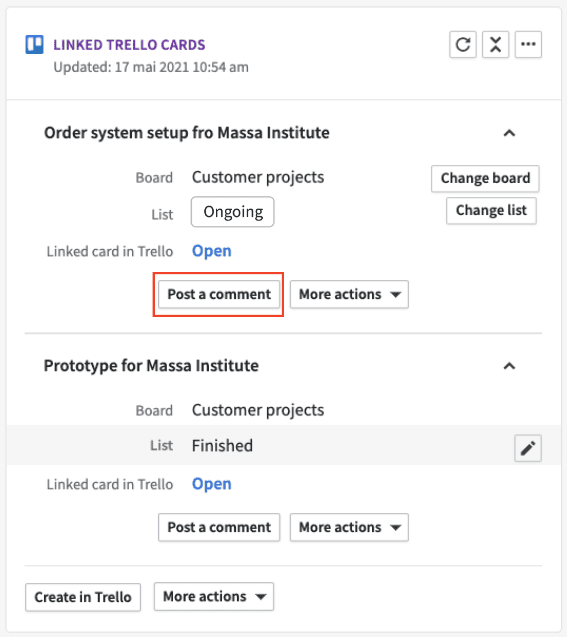
Task: Click the Trello logo icon
Action: [x=35, y=45]
